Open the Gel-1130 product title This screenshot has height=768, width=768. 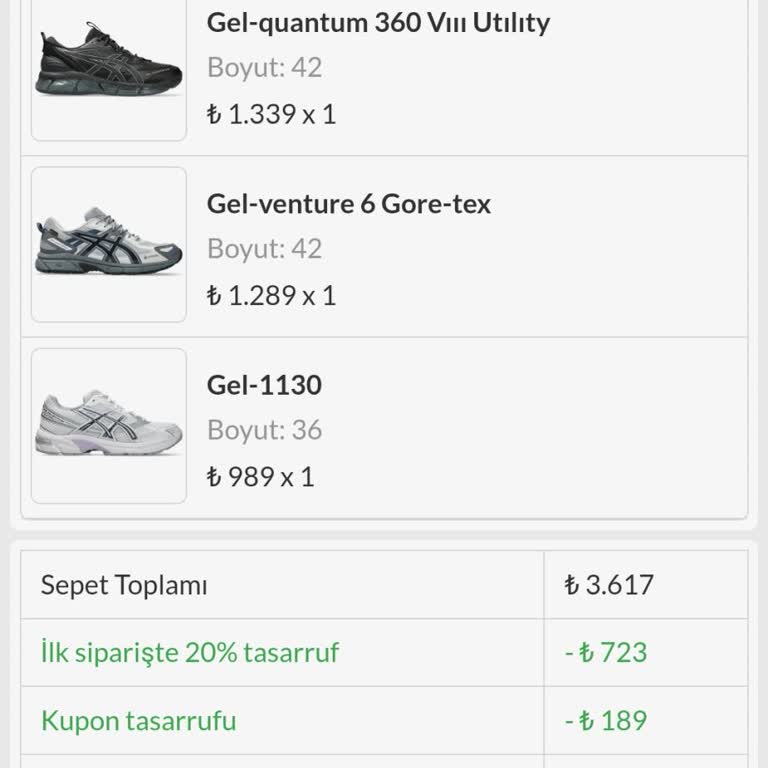(264, 385)
